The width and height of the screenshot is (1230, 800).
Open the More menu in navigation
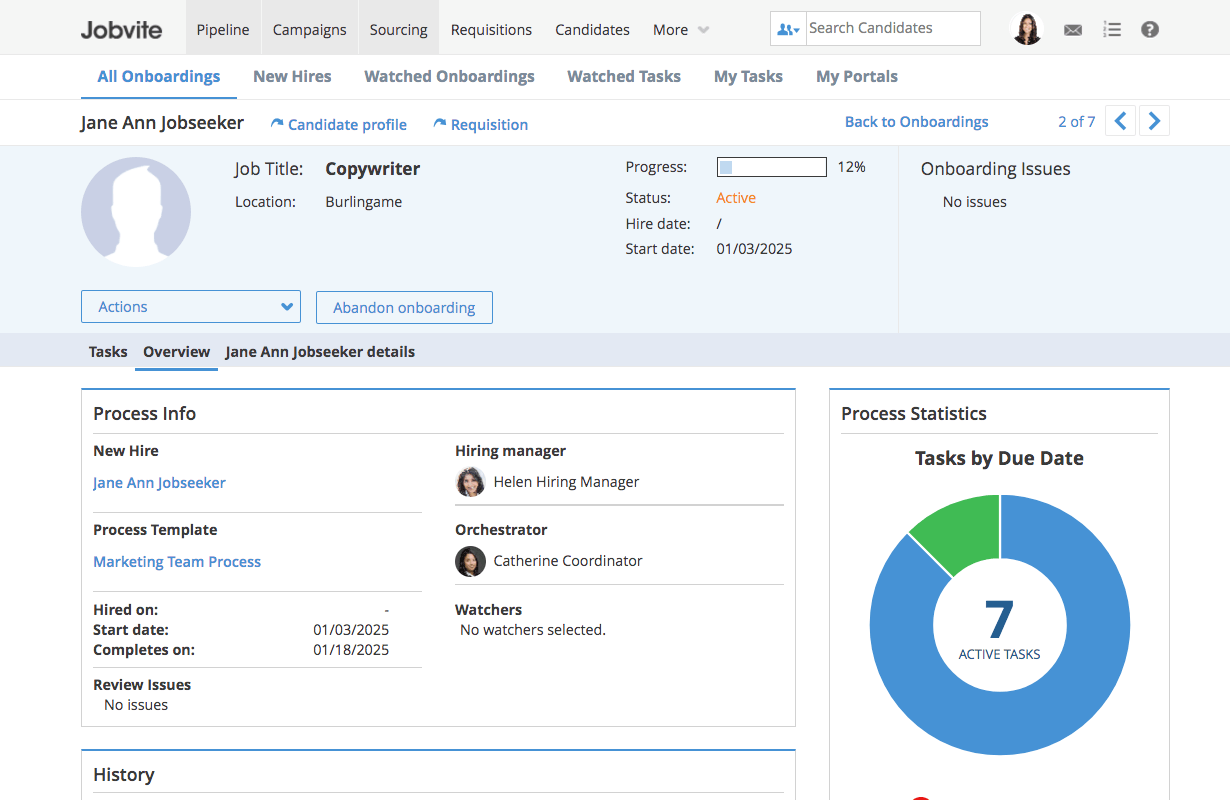click(681, 30)
